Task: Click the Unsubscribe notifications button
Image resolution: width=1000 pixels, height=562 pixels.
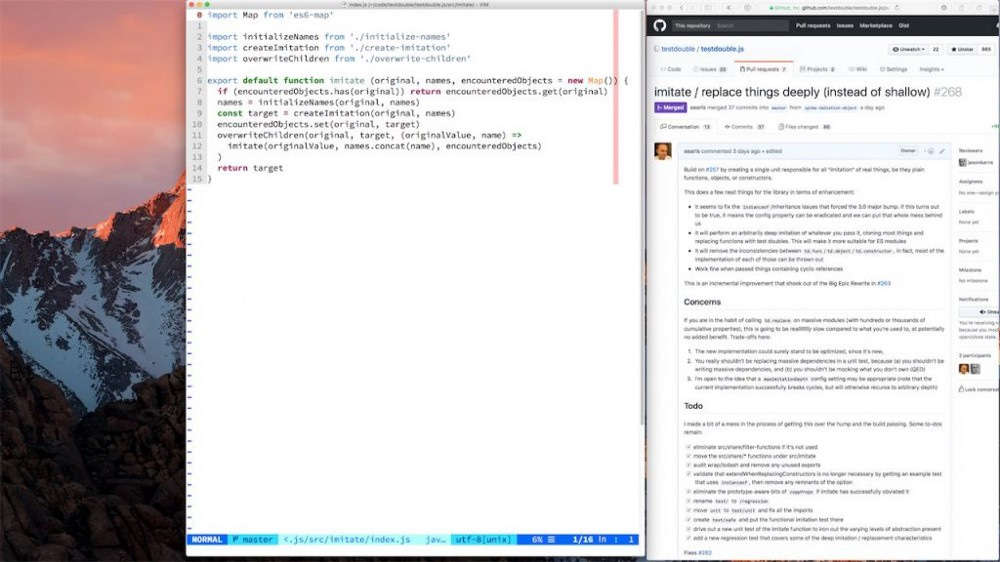Action: click(980, 312)
